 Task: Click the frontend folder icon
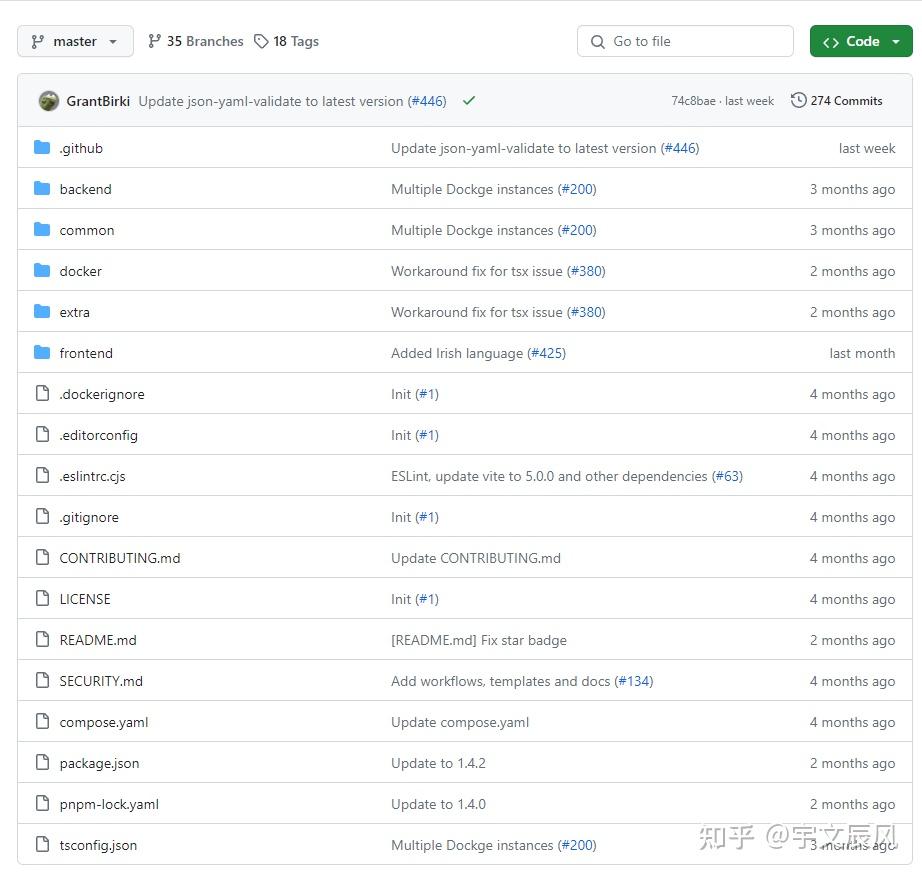pyautogui.click(x=40, y=352)
